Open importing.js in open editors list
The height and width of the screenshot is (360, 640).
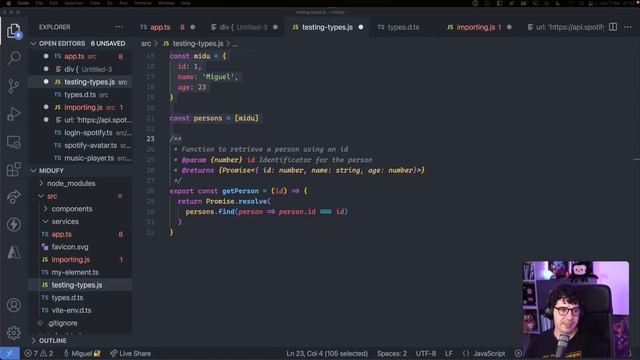(80, 107)
